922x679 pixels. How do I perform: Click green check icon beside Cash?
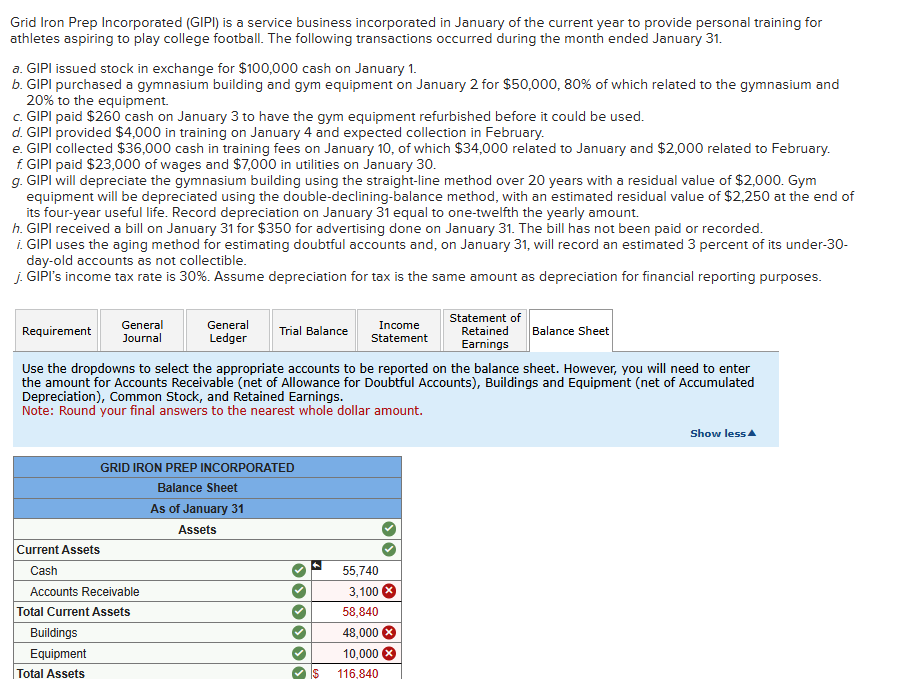(299, 570)
